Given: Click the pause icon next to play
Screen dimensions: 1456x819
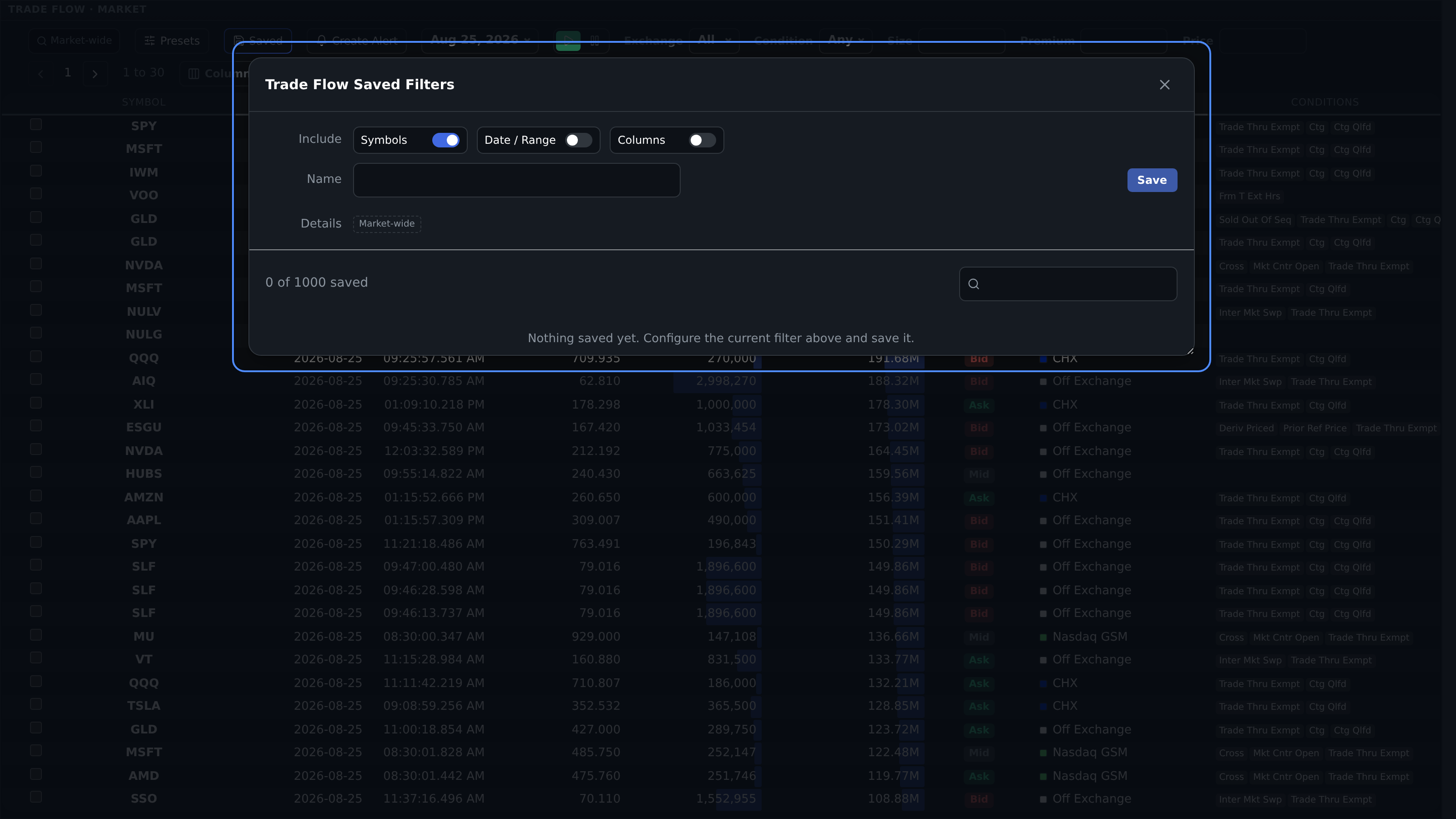Looking at the screenshot, I should click(595, 40).
